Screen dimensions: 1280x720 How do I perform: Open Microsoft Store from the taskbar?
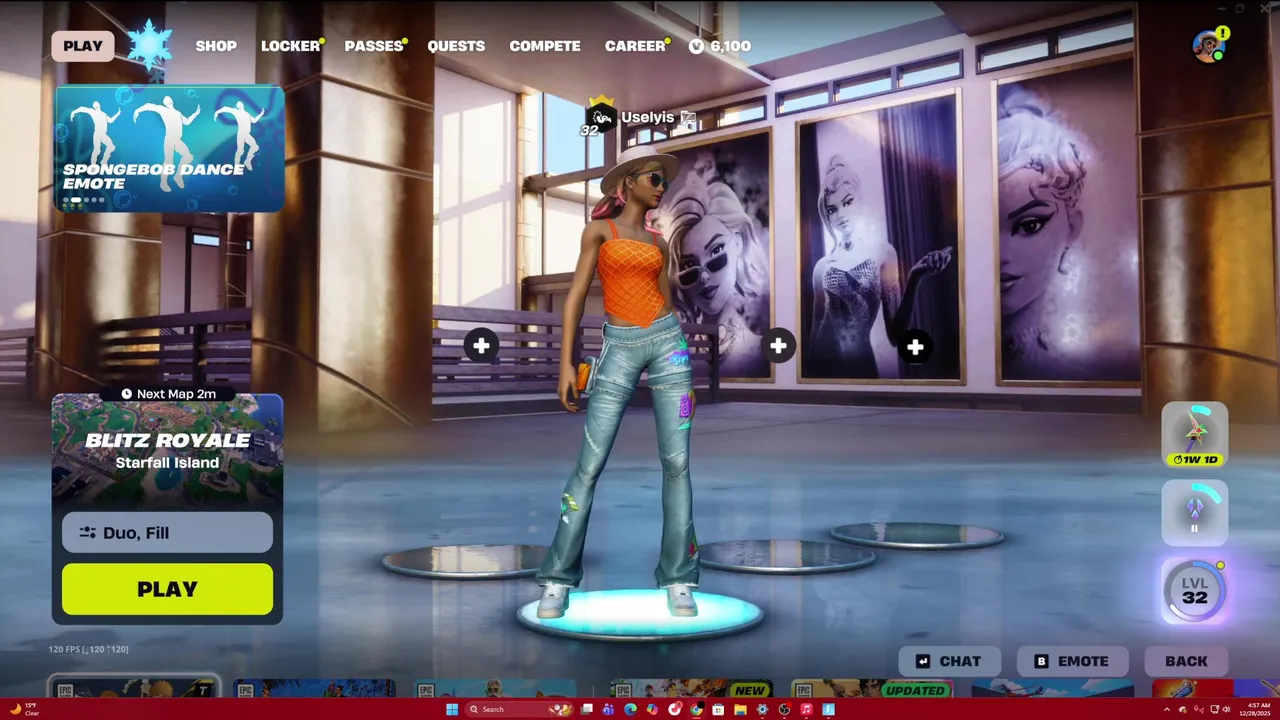coord(718,709)
